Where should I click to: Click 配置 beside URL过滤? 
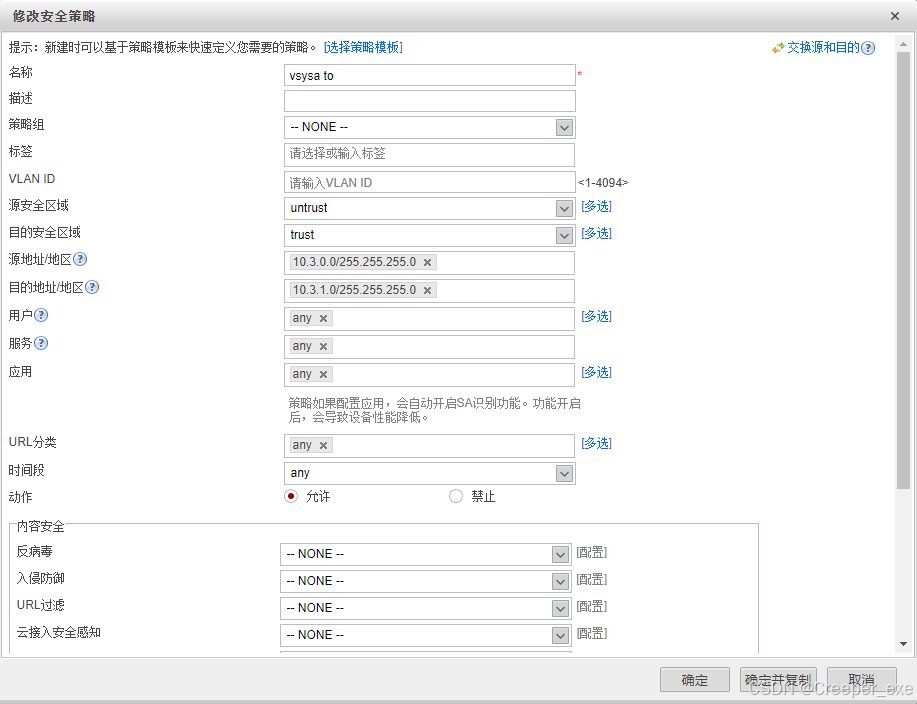(x=592, y=606)
